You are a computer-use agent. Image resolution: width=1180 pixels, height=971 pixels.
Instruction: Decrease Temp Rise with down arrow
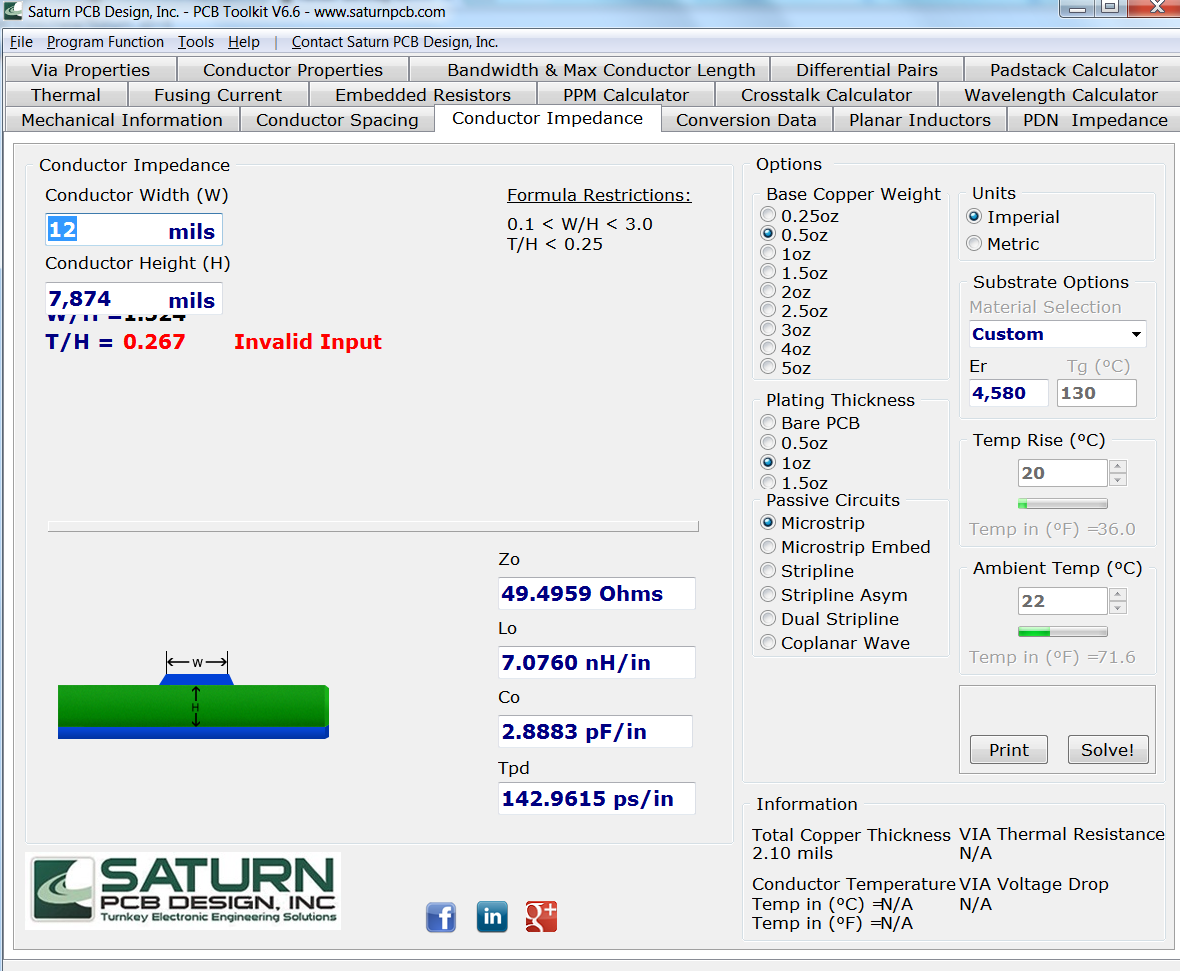pos(1118,479)
